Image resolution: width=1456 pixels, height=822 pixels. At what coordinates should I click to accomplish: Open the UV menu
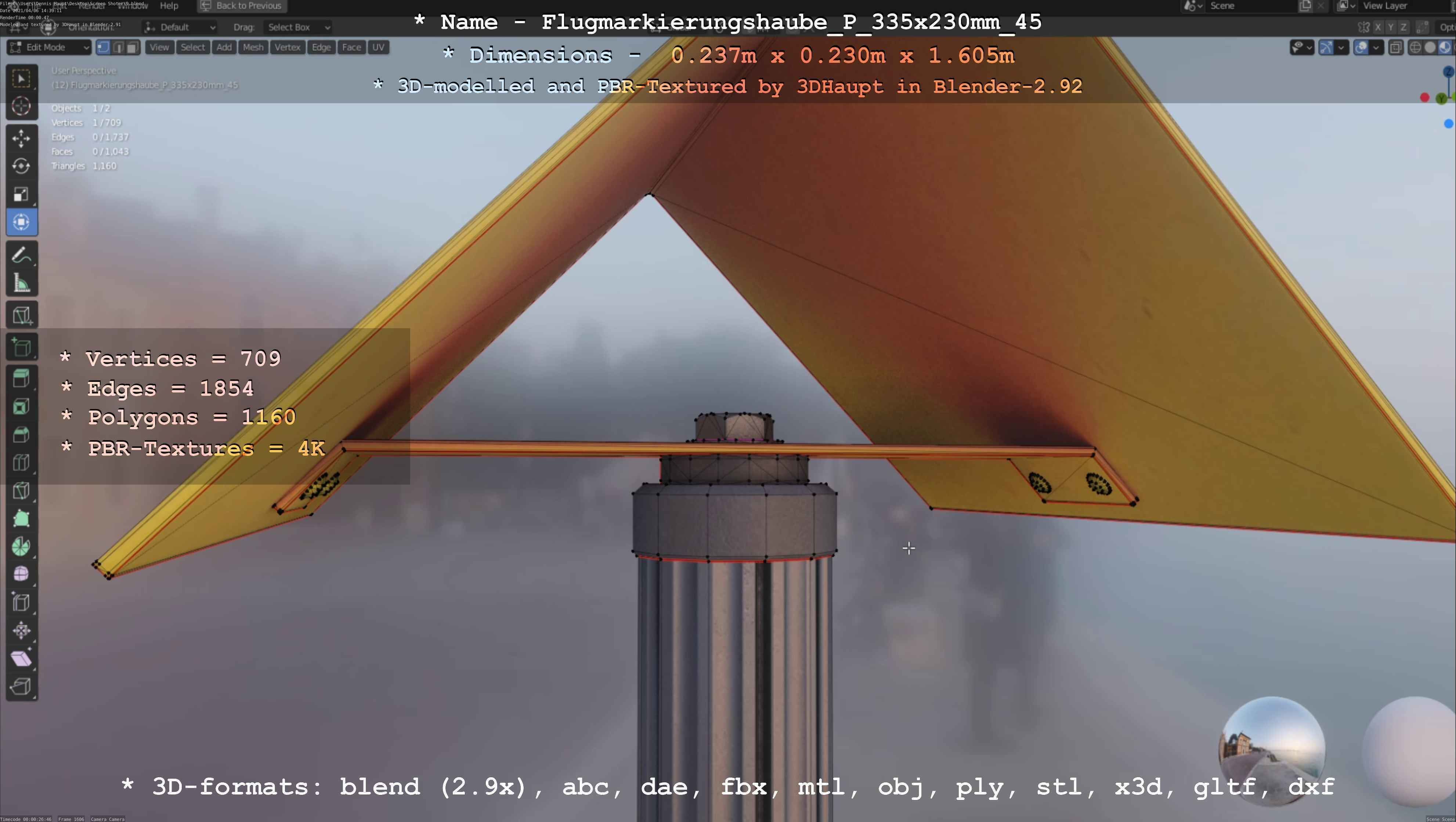tap(378, 47)
